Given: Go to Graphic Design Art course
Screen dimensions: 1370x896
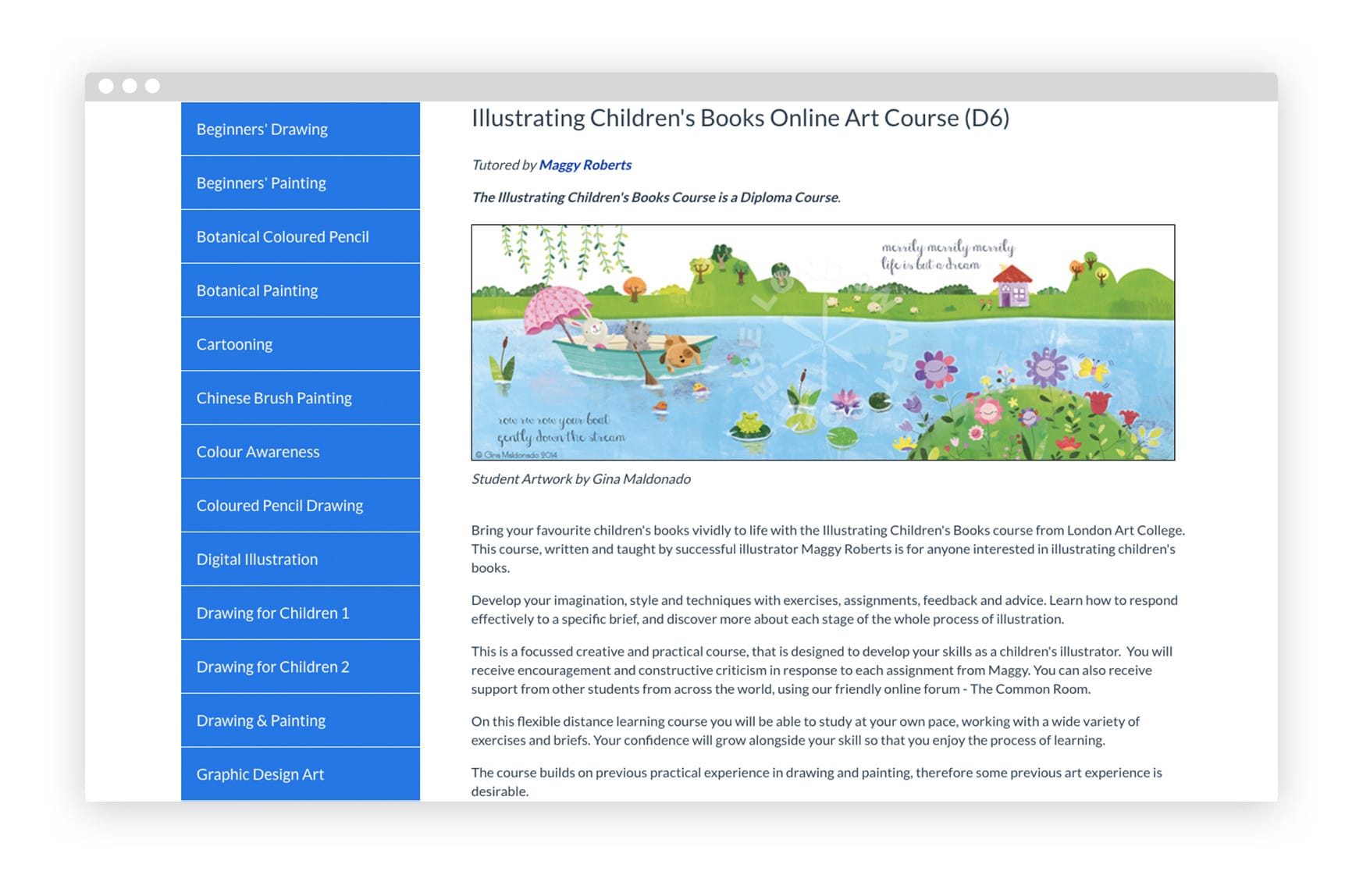Looking at the screenshot, I should 300,774.
